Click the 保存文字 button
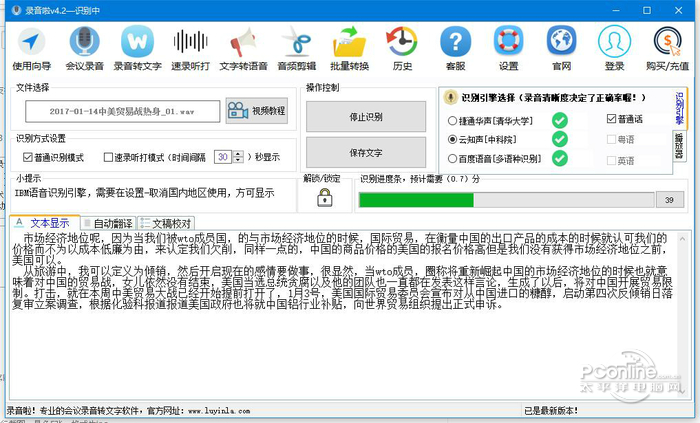 [x=366, y=152]
